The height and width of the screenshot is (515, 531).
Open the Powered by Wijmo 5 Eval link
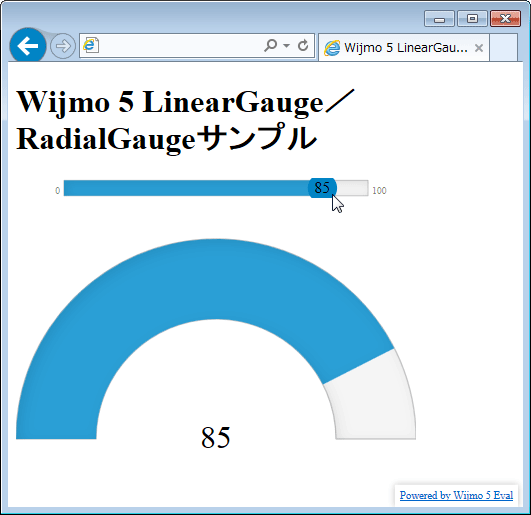(456, 495)
